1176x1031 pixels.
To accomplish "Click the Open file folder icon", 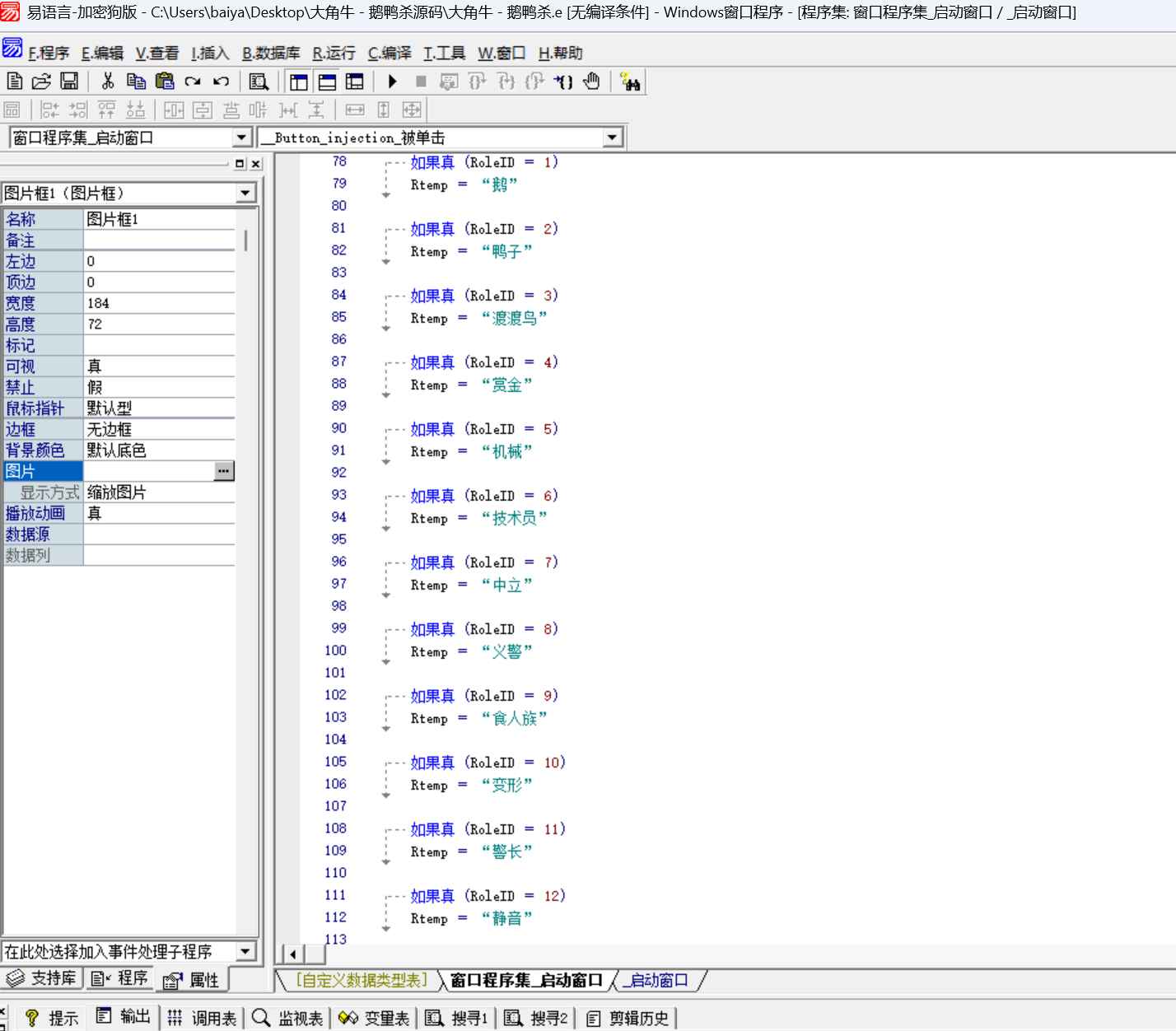I will click(41, 82).
